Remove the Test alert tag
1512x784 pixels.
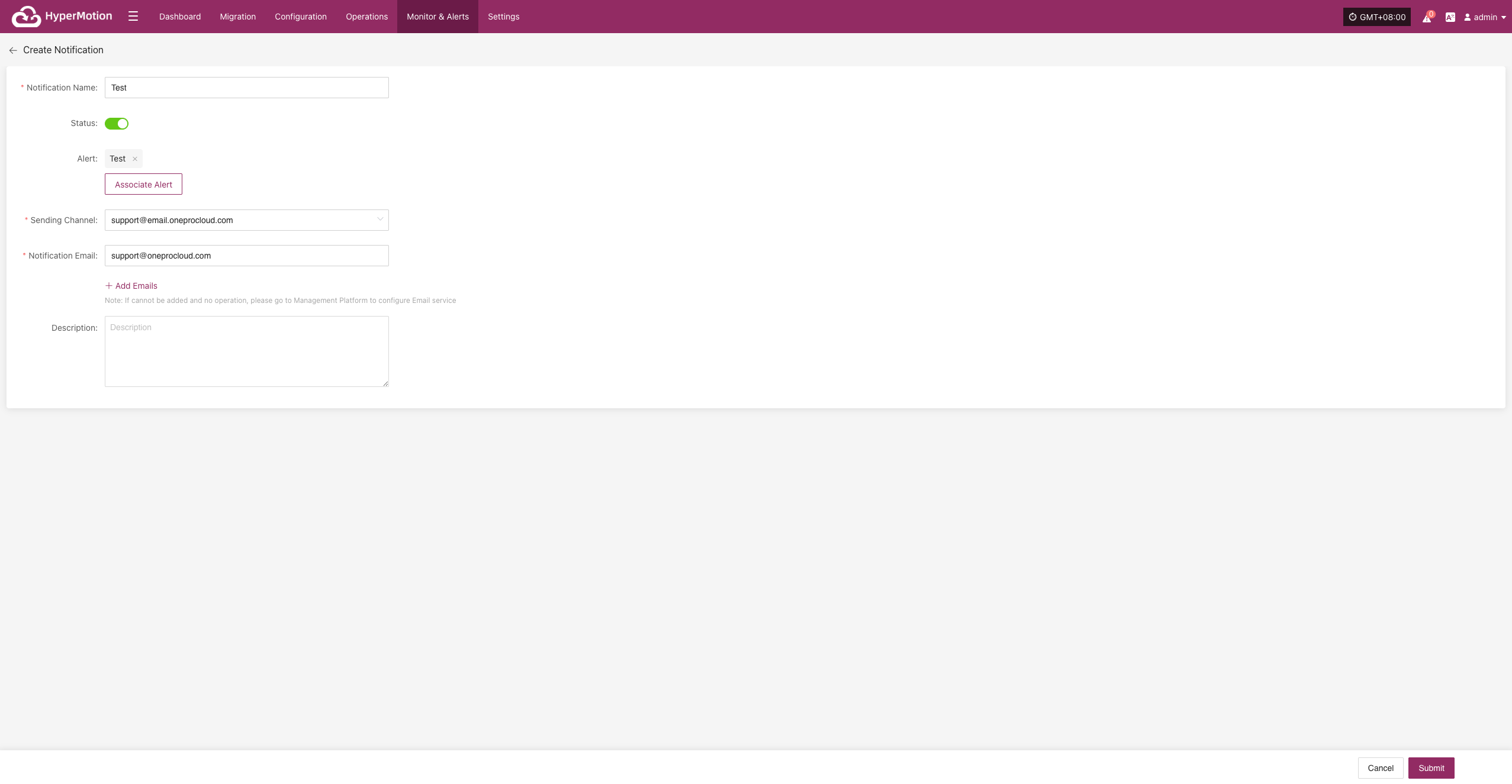(x=135, y=159)
